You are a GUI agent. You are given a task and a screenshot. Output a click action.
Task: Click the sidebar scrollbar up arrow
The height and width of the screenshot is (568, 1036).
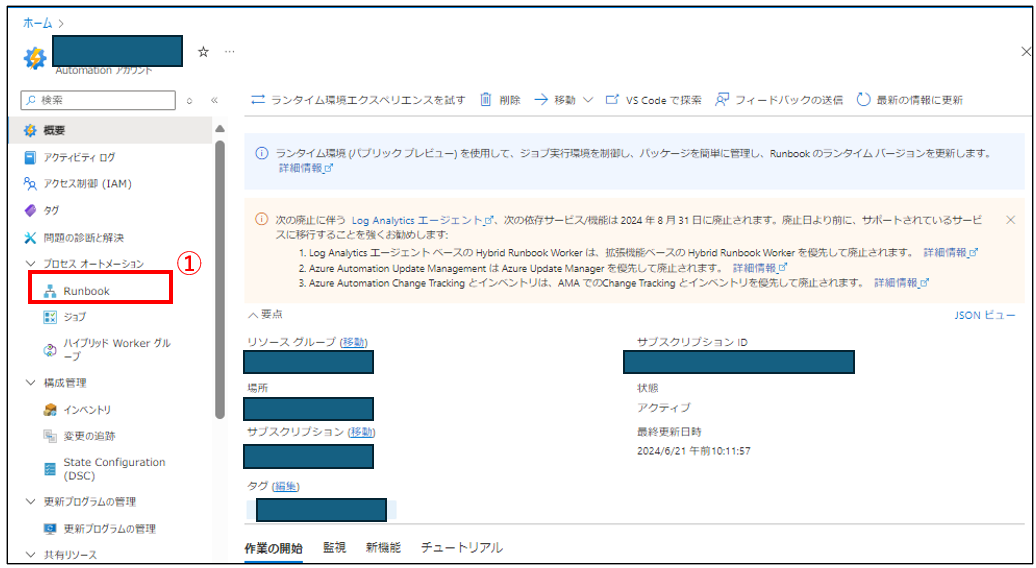(x=220, y=129)
